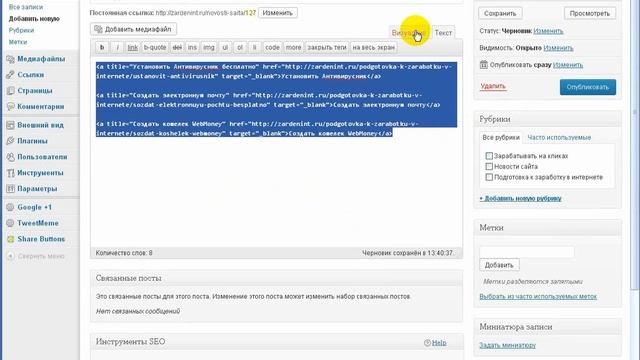
Task: Click Добавить button under Метки
Action: pos(499,265)
